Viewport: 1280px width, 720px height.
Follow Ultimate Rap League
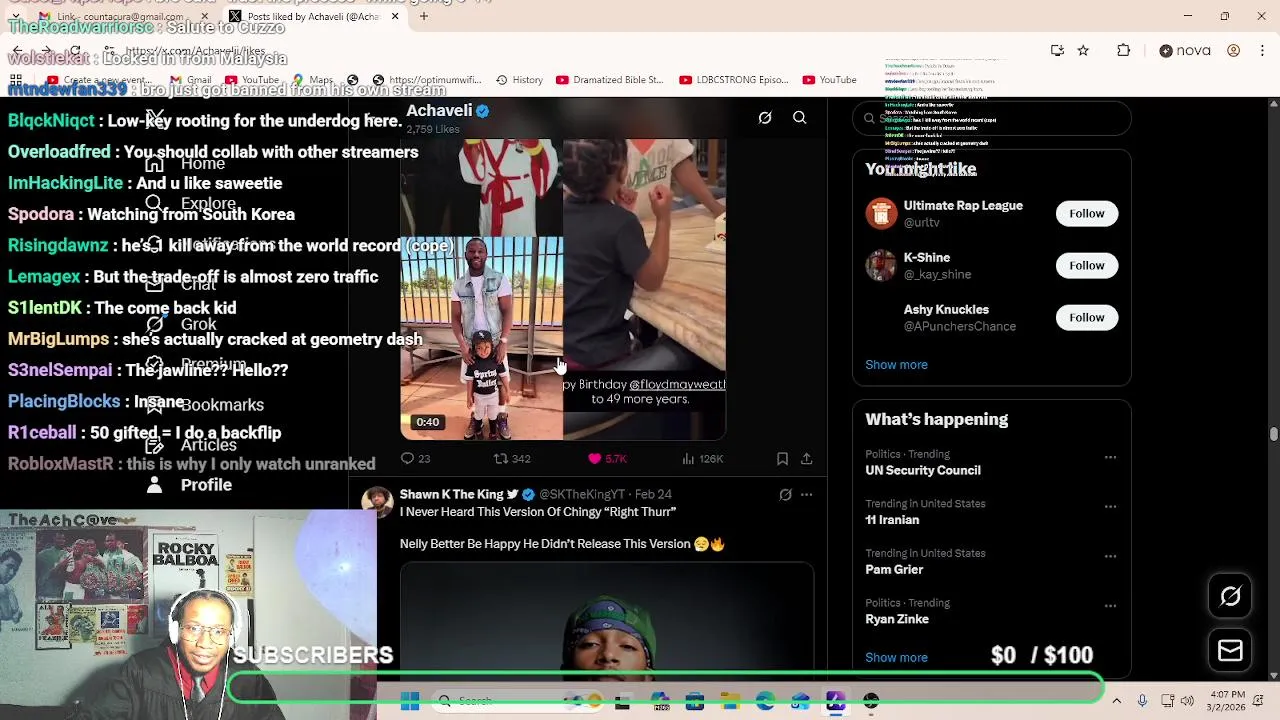1086,213
